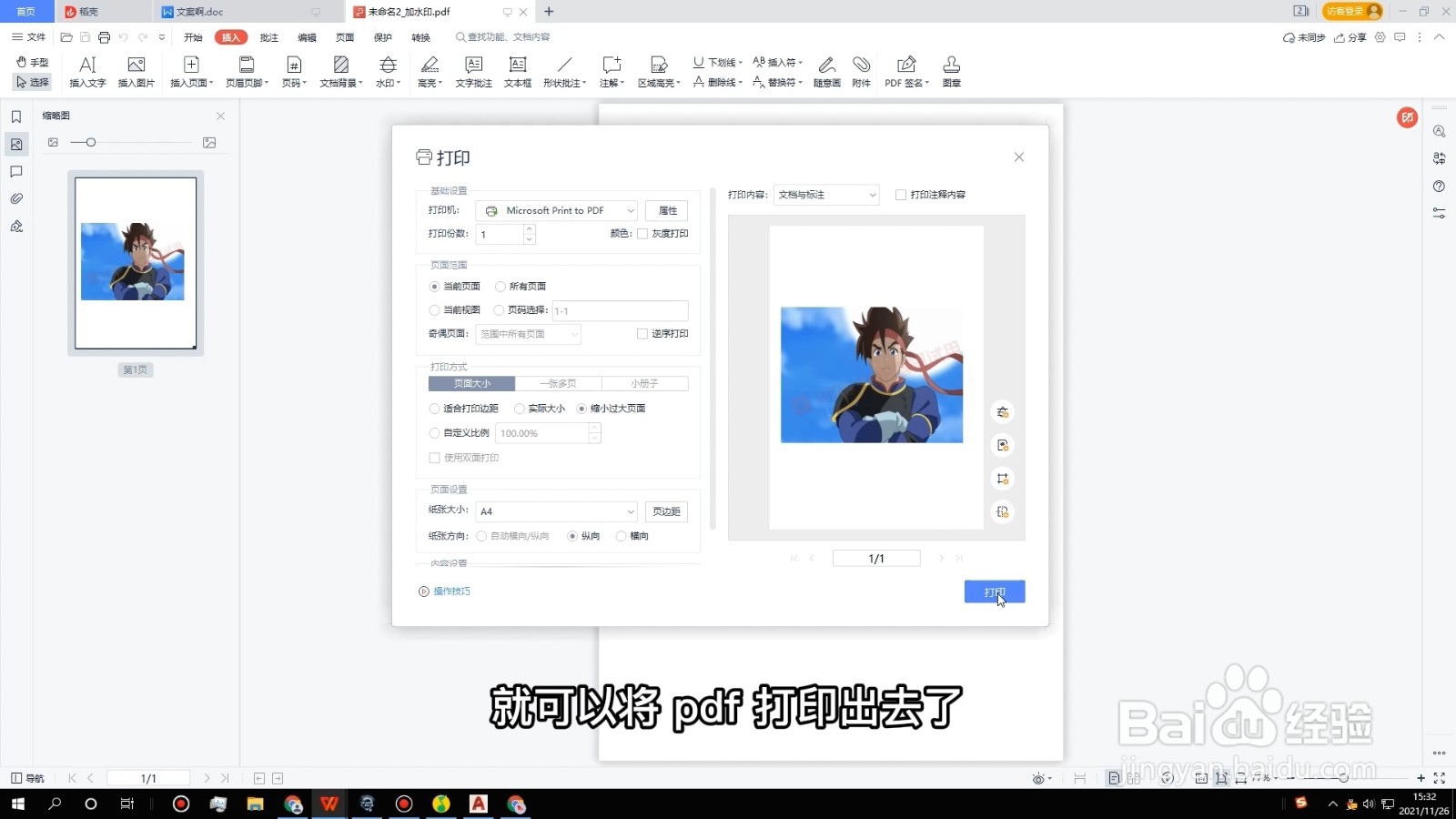Screen dimensions: 1456x819
Task: Switch to the 一张多页 print mode tab
Action: [558, 384]
